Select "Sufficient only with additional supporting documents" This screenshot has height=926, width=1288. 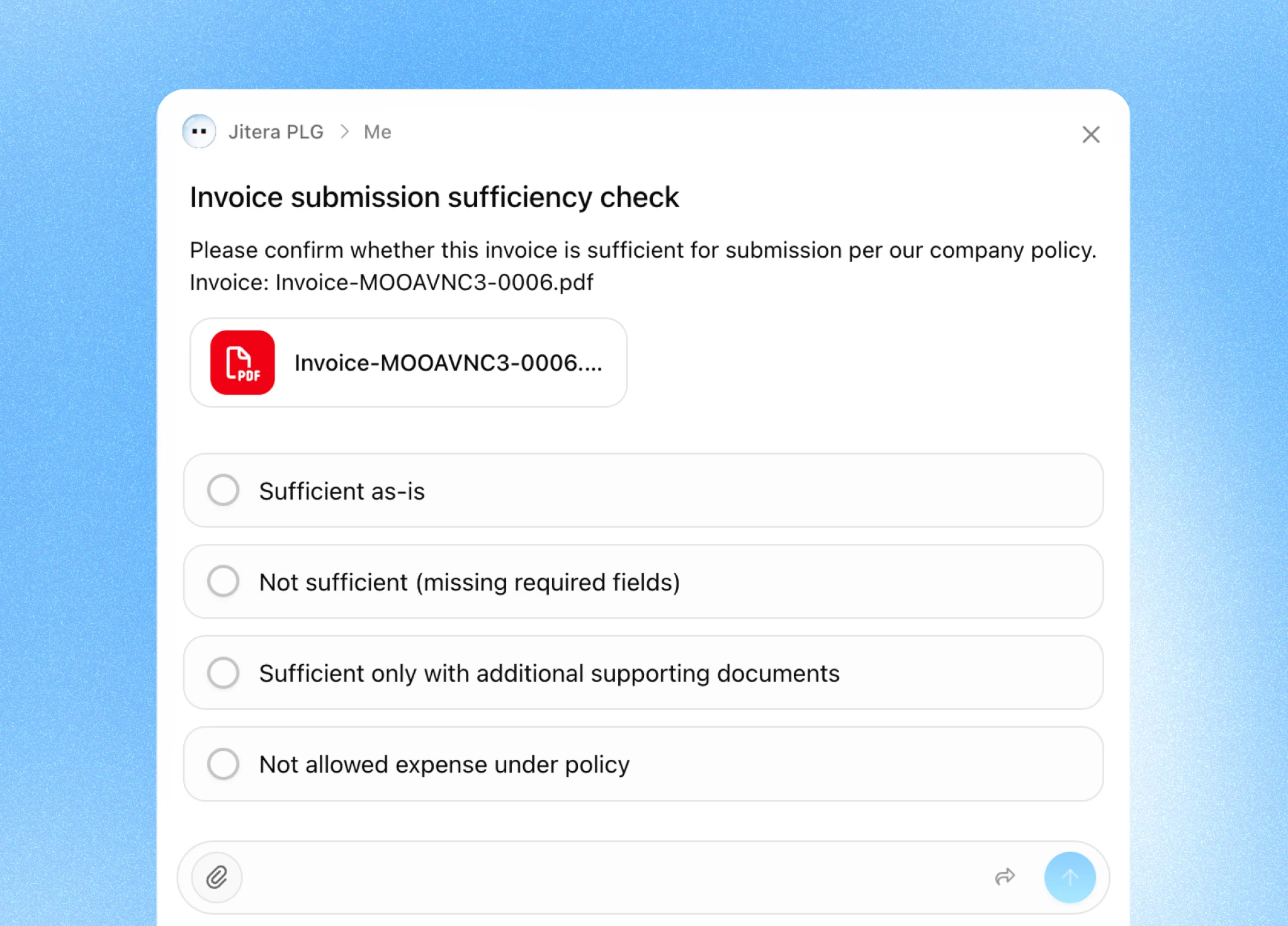pos(223,672)
